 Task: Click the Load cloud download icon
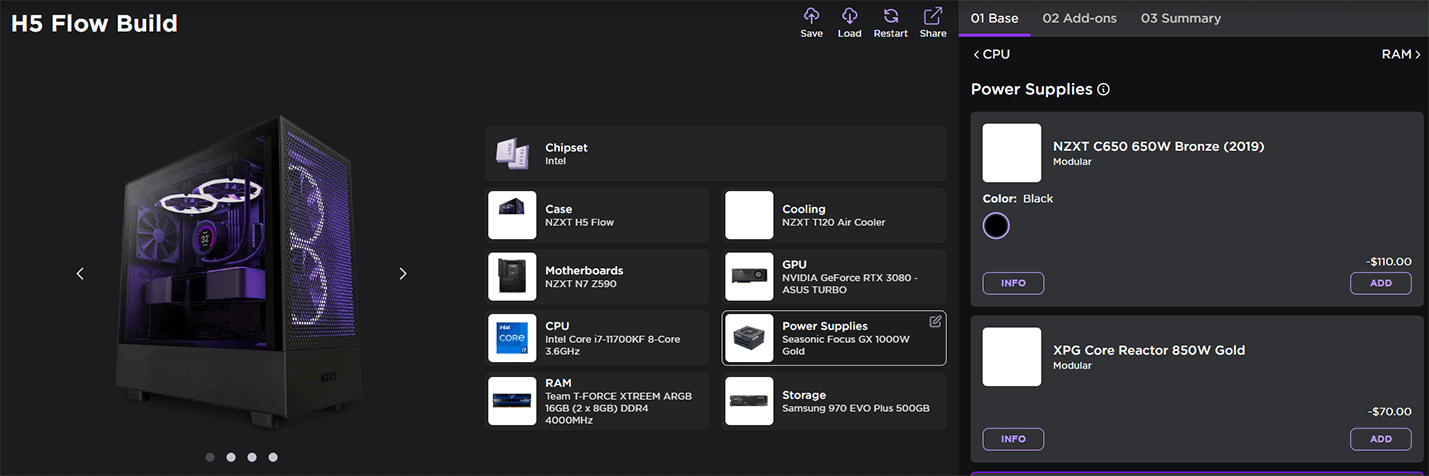(x=849, y=15)
